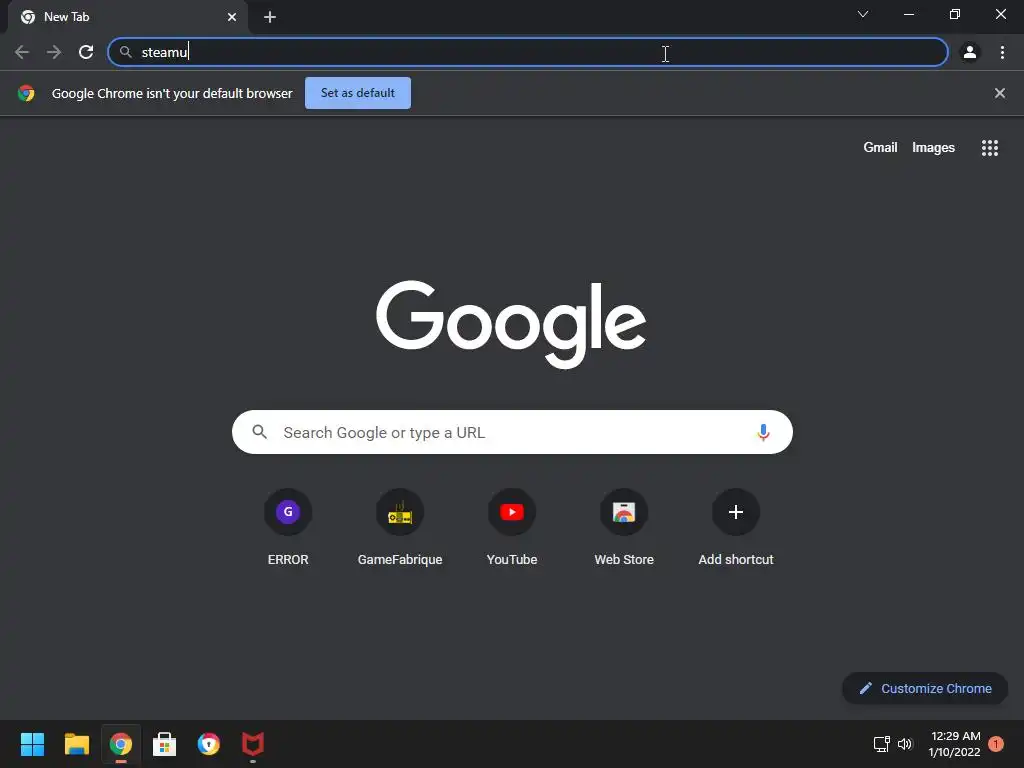Open the clock and date panel
This screenshot has height=768, width=1024.
(955, 744)
